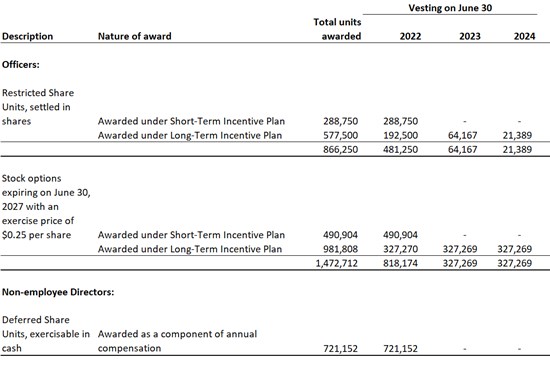
Task: Click the 818,174 stock options 2022 subtotal
Action: [400, 263]
